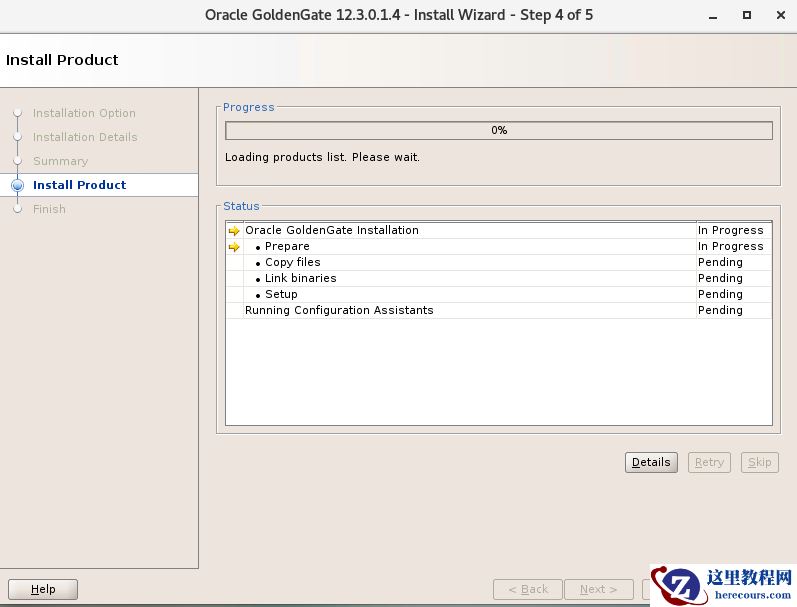This screenshot has height=607, width=797.
Task: Click the Retry button
Action: click(x=709, y=462)
